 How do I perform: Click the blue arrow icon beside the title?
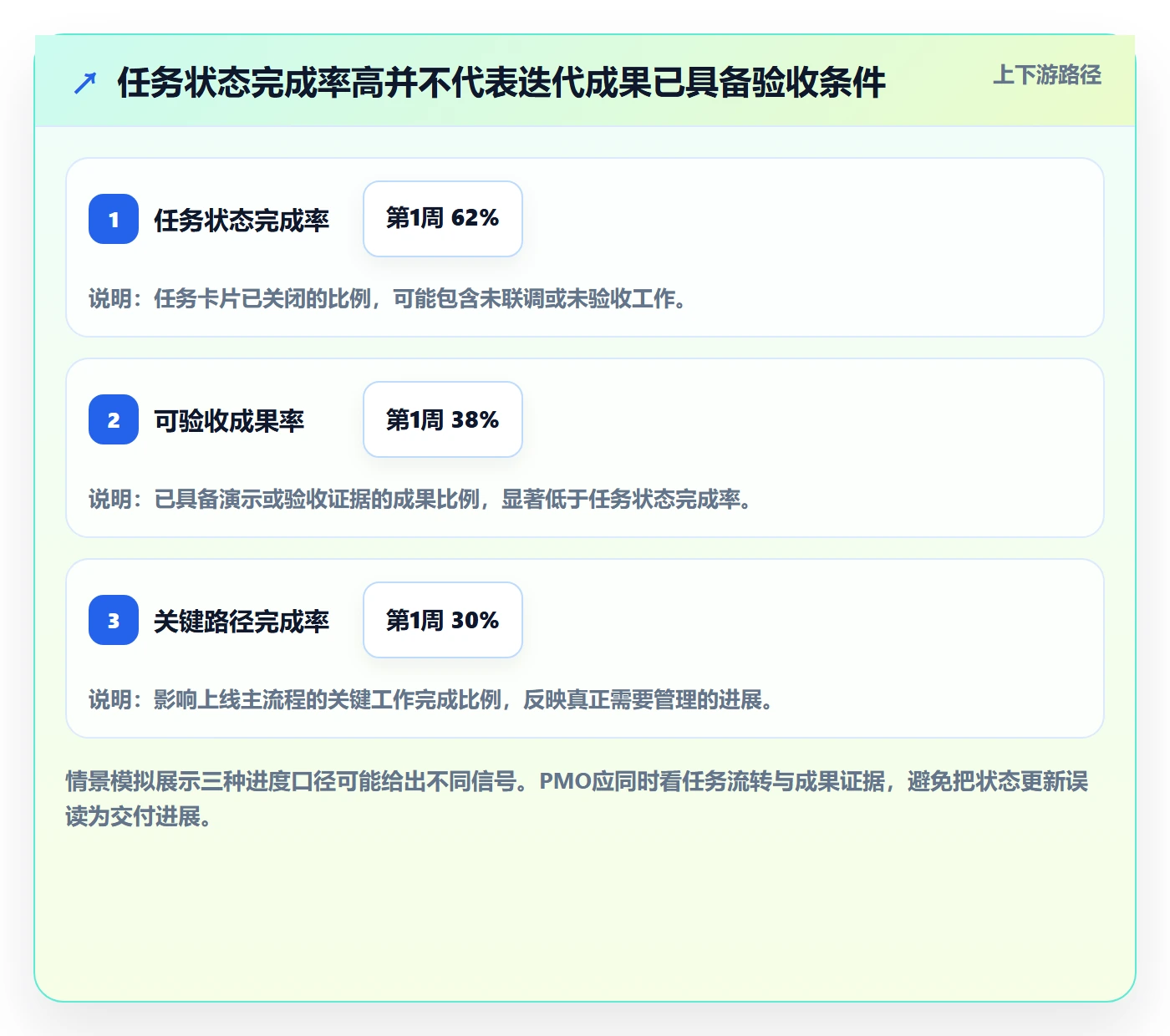[85, 83]
